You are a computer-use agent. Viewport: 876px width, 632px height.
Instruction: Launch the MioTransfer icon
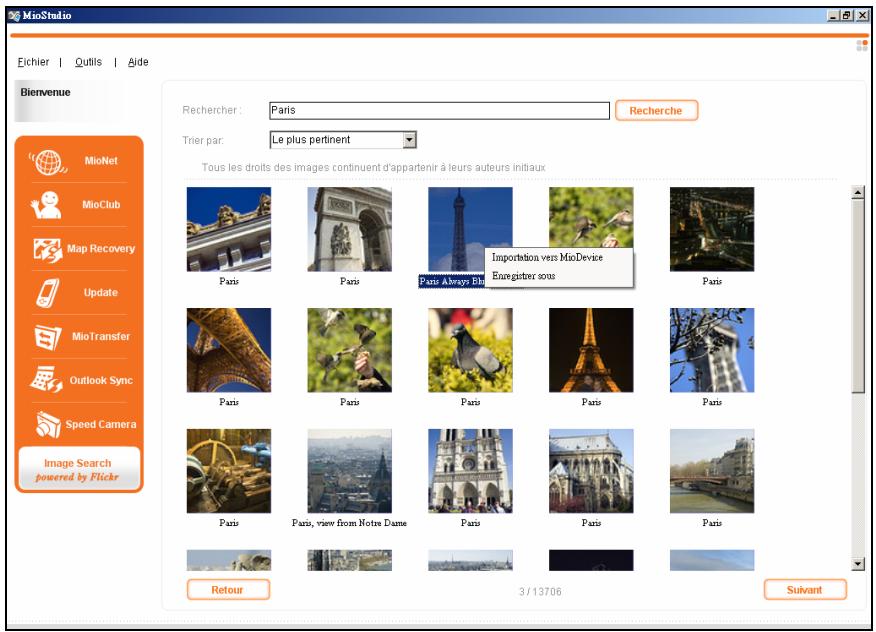[47, 337]
